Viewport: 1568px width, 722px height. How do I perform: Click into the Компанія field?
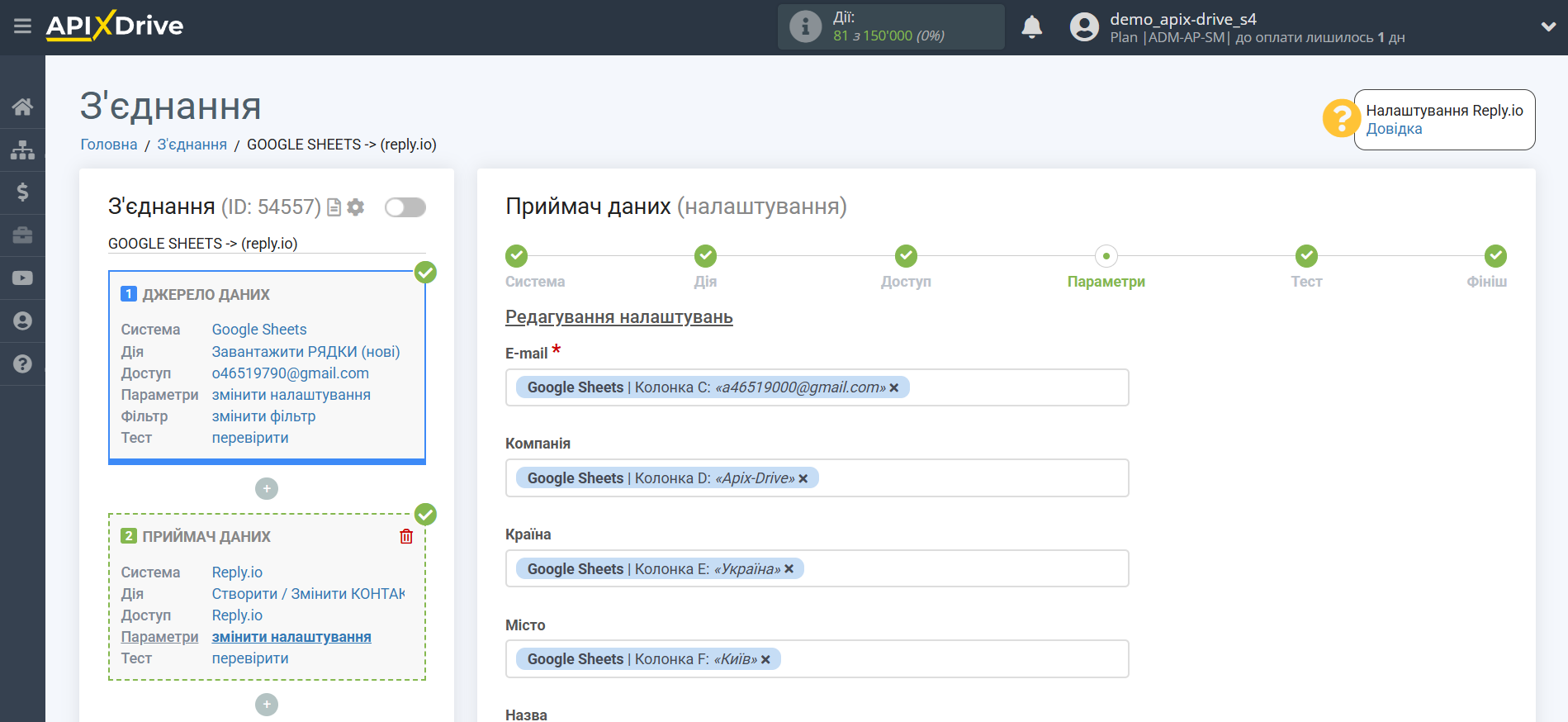coord(817,478)
